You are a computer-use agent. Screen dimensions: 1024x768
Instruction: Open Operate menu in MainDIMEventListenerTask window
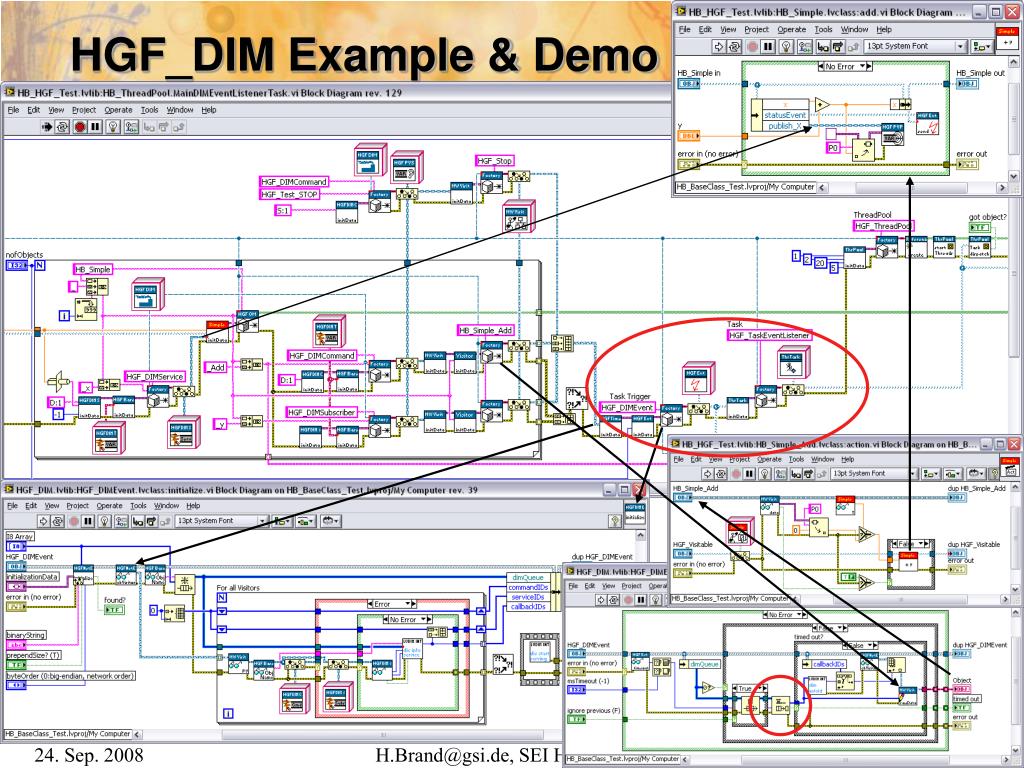(118, 110)
